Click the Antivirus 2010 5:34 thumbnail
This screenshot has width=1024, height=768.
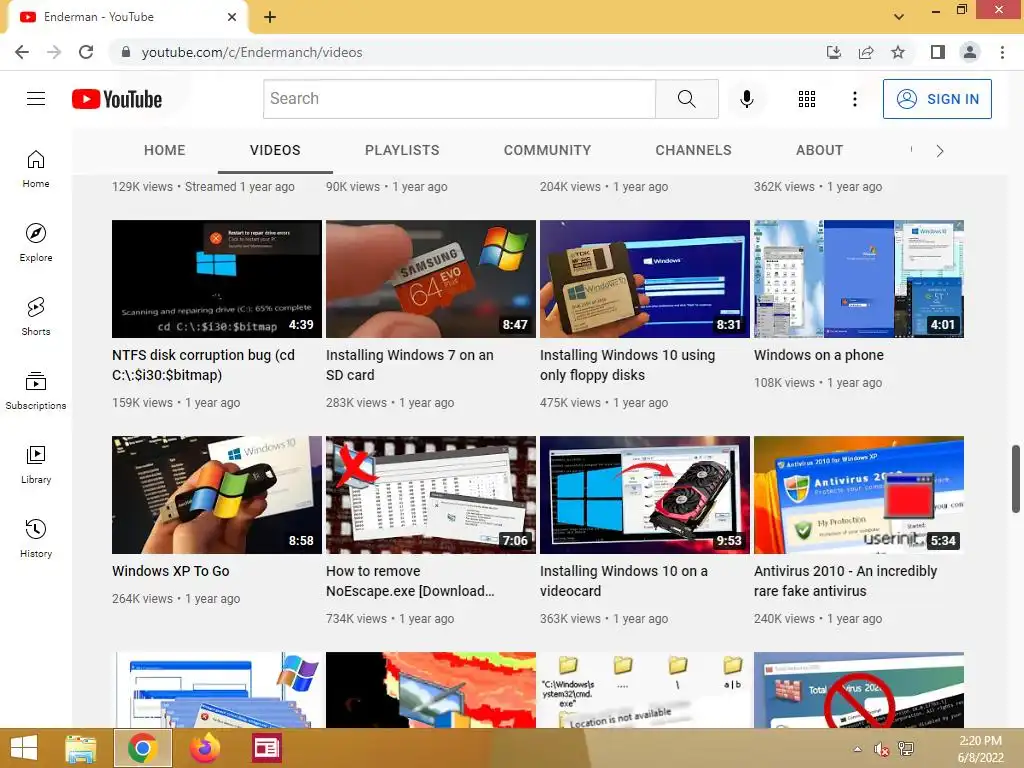pyautogui.click(x=859, y=495)
